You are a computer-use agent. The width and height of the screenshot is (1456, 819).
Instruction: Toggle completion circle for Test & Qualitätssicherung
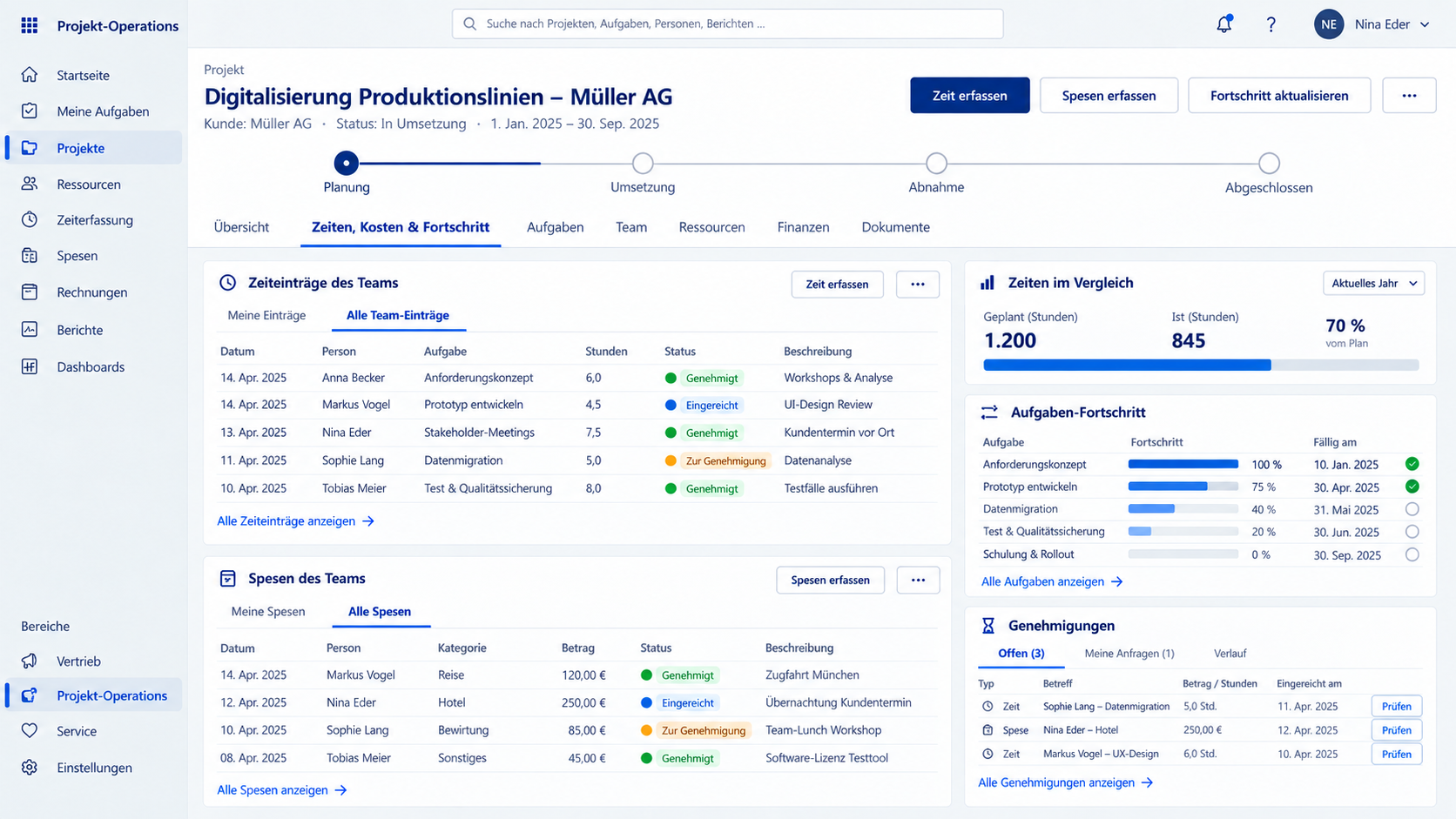[1412, 532]
